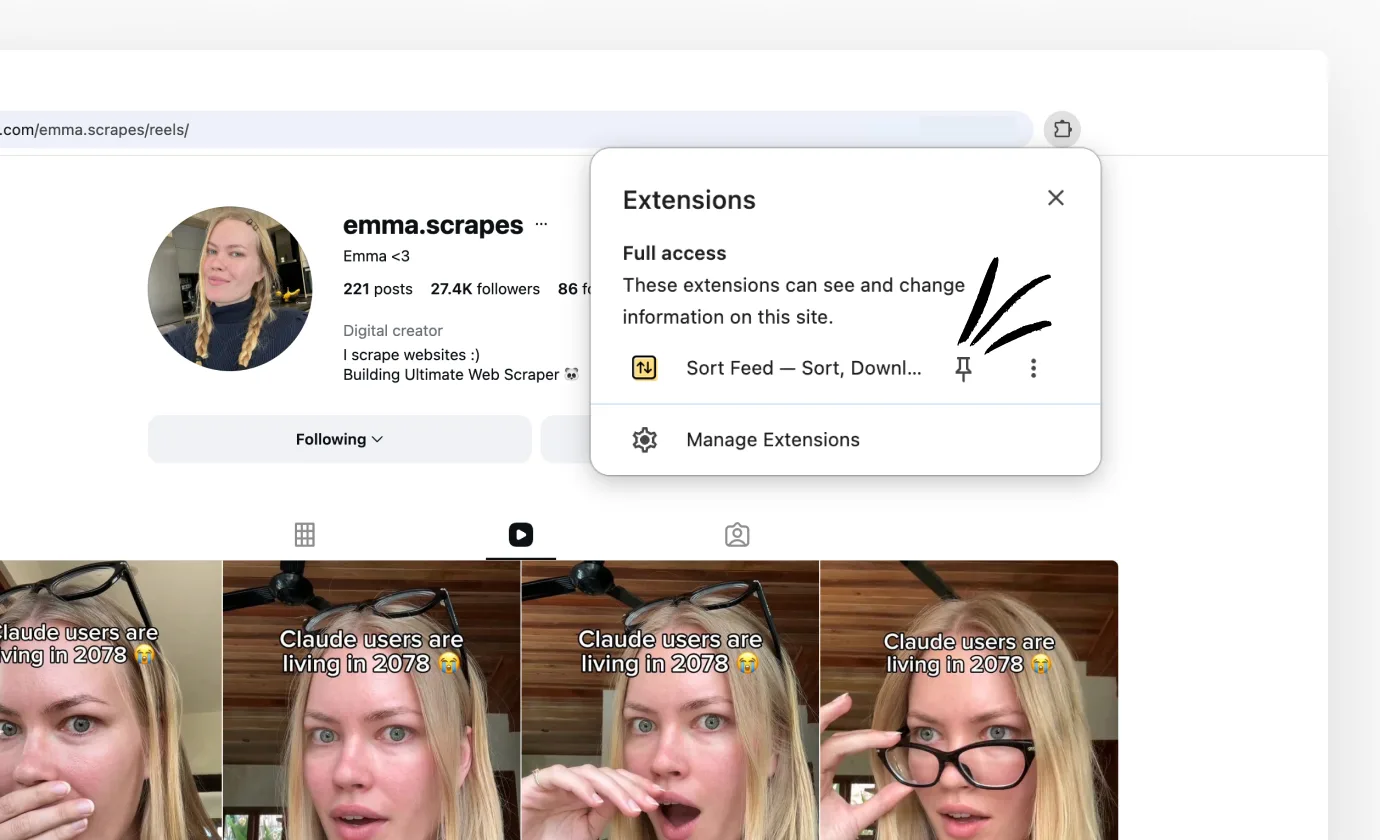Click the 221 posts count
Viewport: 1380px width, 840px height.
(378, 289)
